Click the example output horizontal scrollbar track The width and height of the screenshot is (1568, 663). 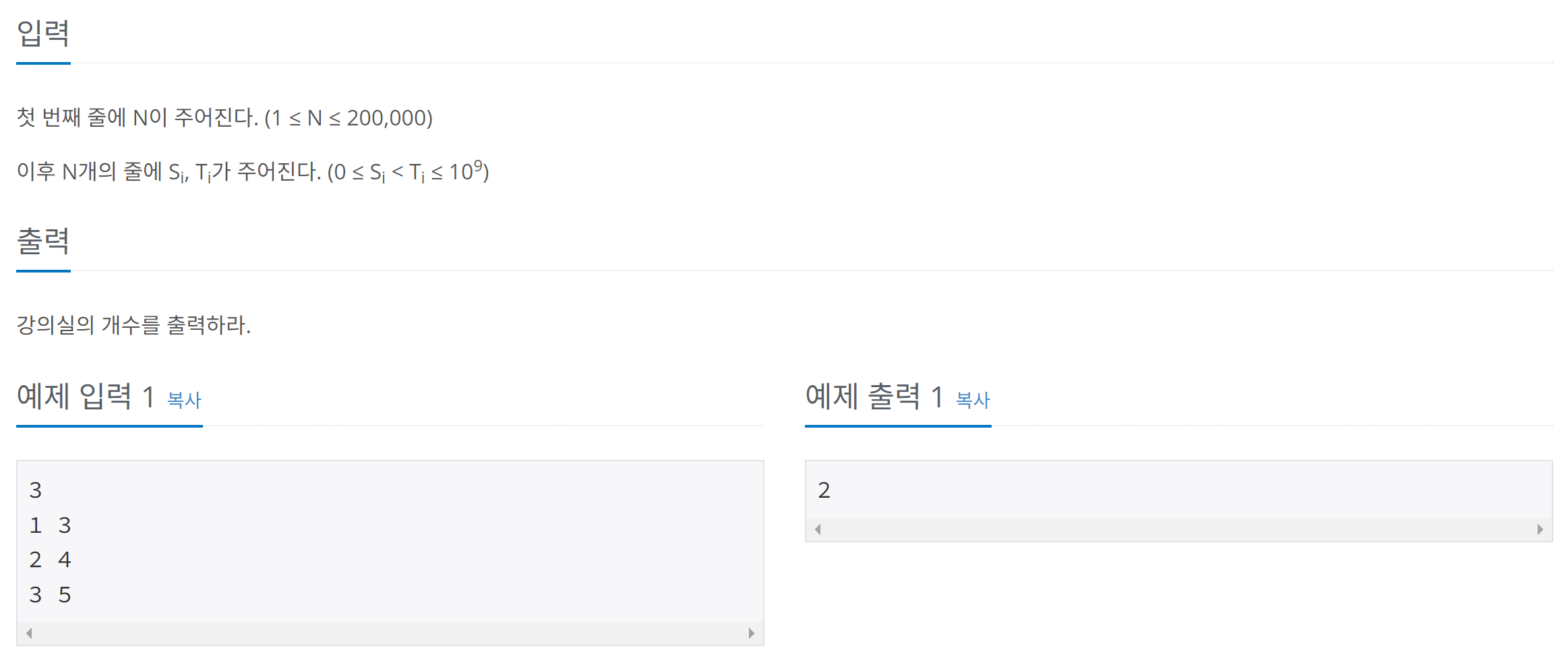coord(1179,529)
